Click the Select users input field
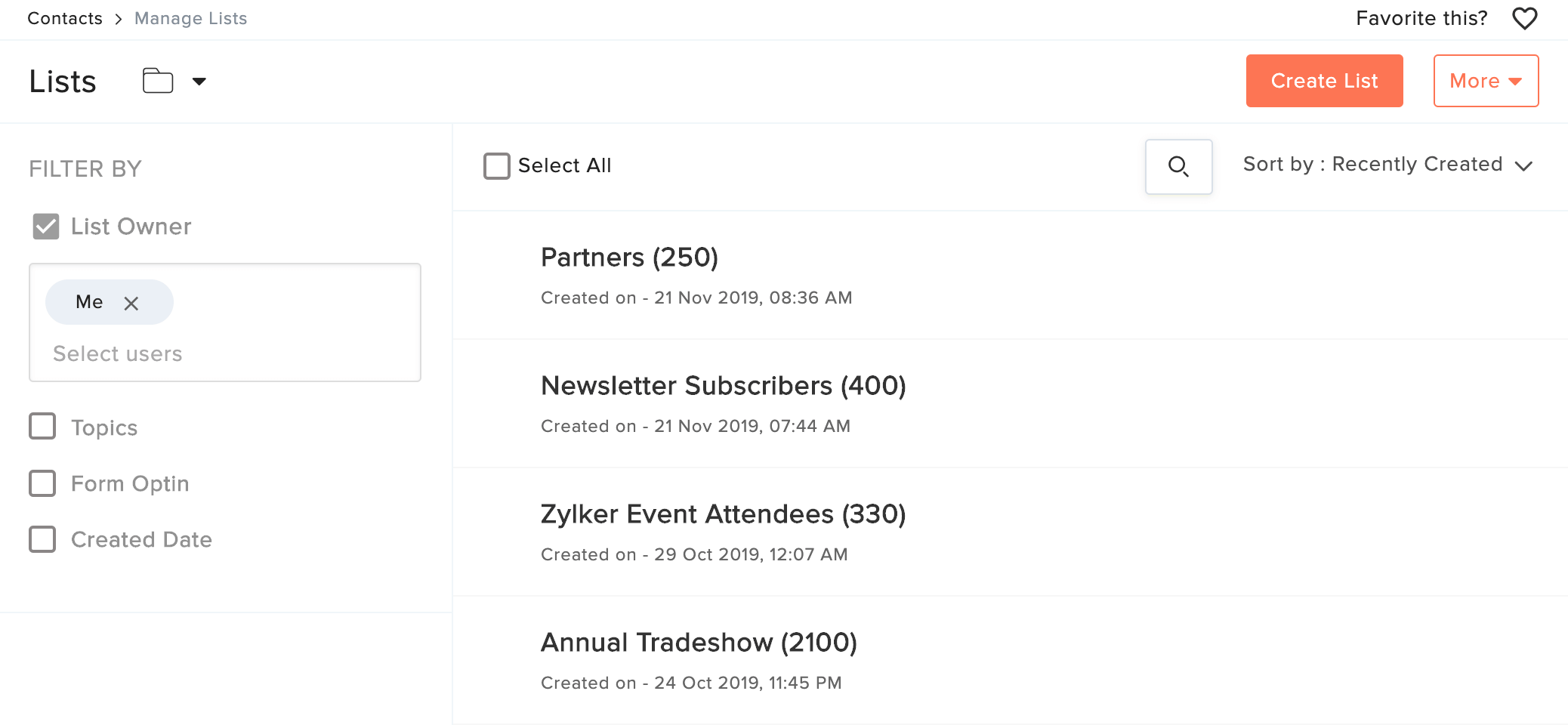The width and height of the screenshot is (1568, 725). coord(224,353)
